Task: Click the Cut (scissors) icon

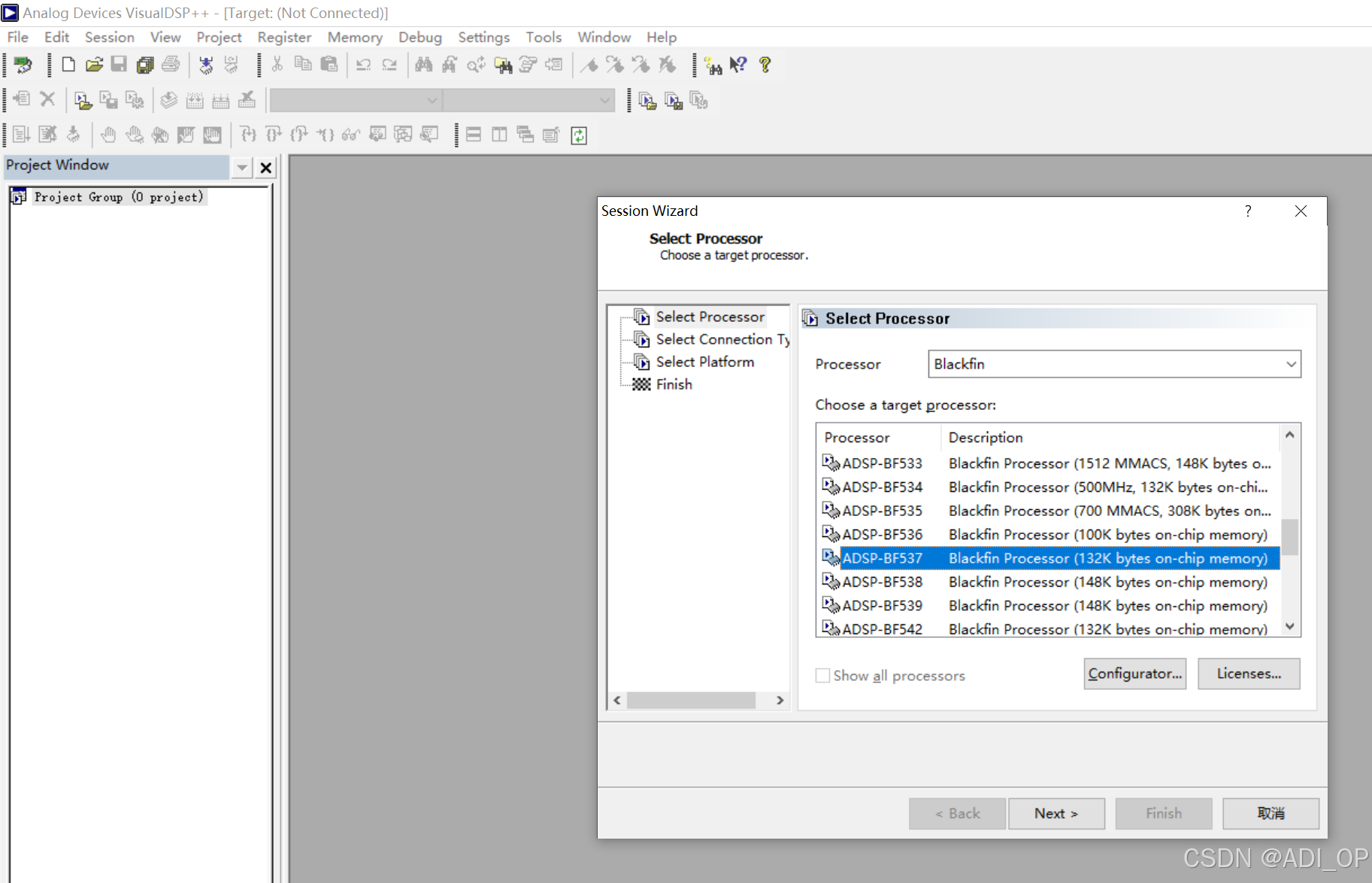Action: pos(277,65)
